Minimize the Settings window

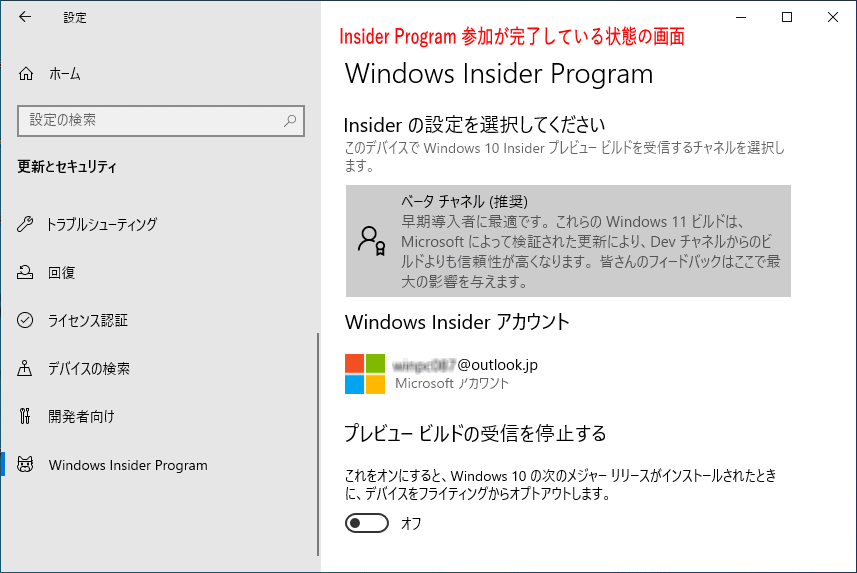click(741, 17)
